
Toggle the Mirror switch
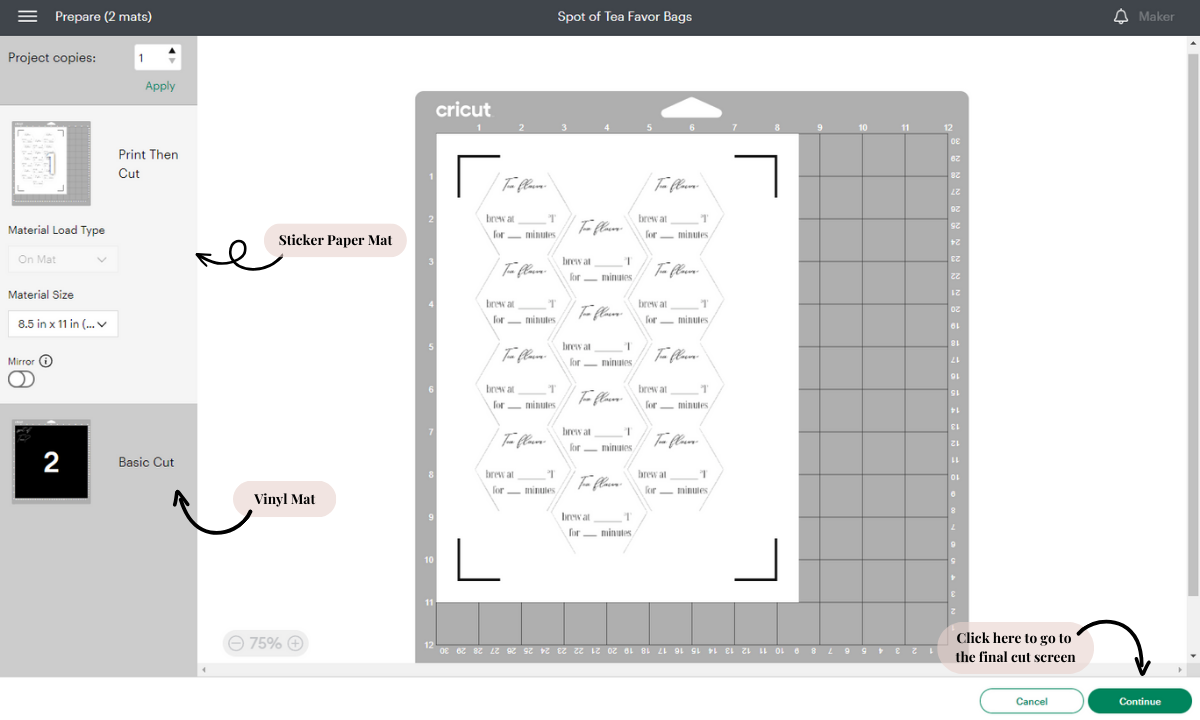click(21, 379)
